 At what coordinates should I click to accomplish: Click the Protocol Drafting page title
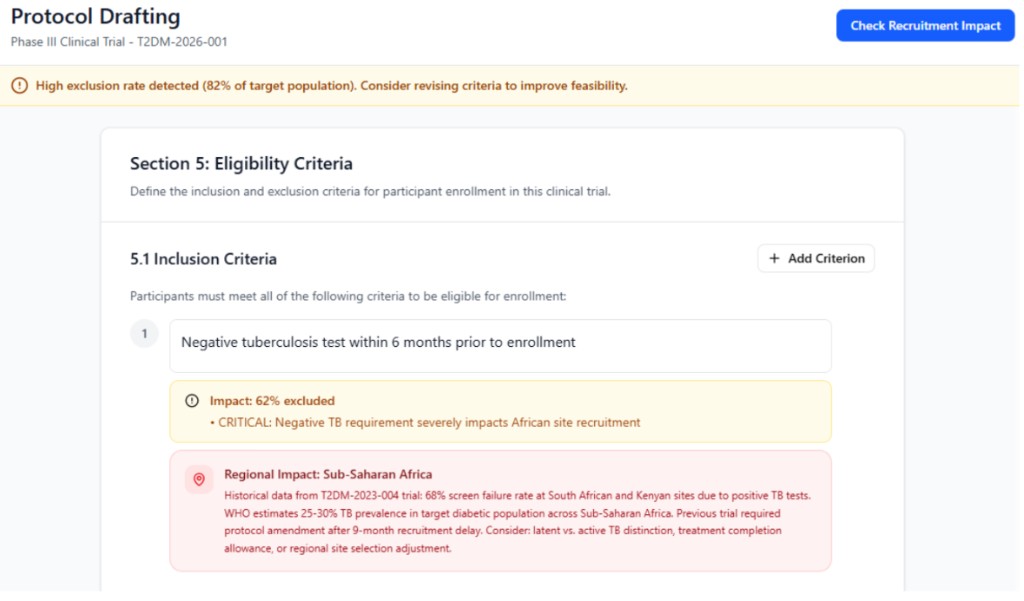[x=95, y=16]
